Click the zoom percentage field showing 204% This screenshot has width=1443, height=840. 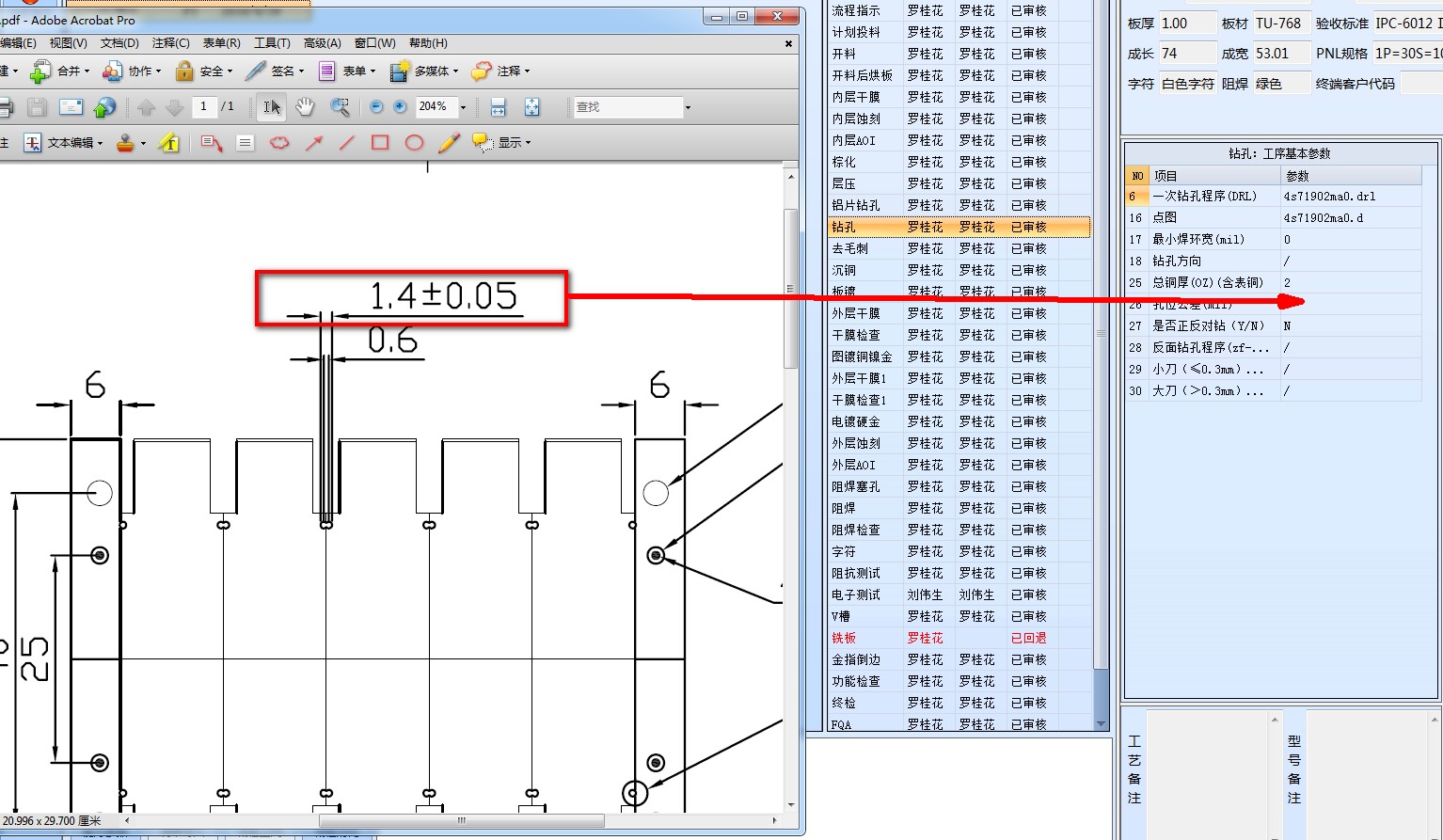tap(436, 107)
